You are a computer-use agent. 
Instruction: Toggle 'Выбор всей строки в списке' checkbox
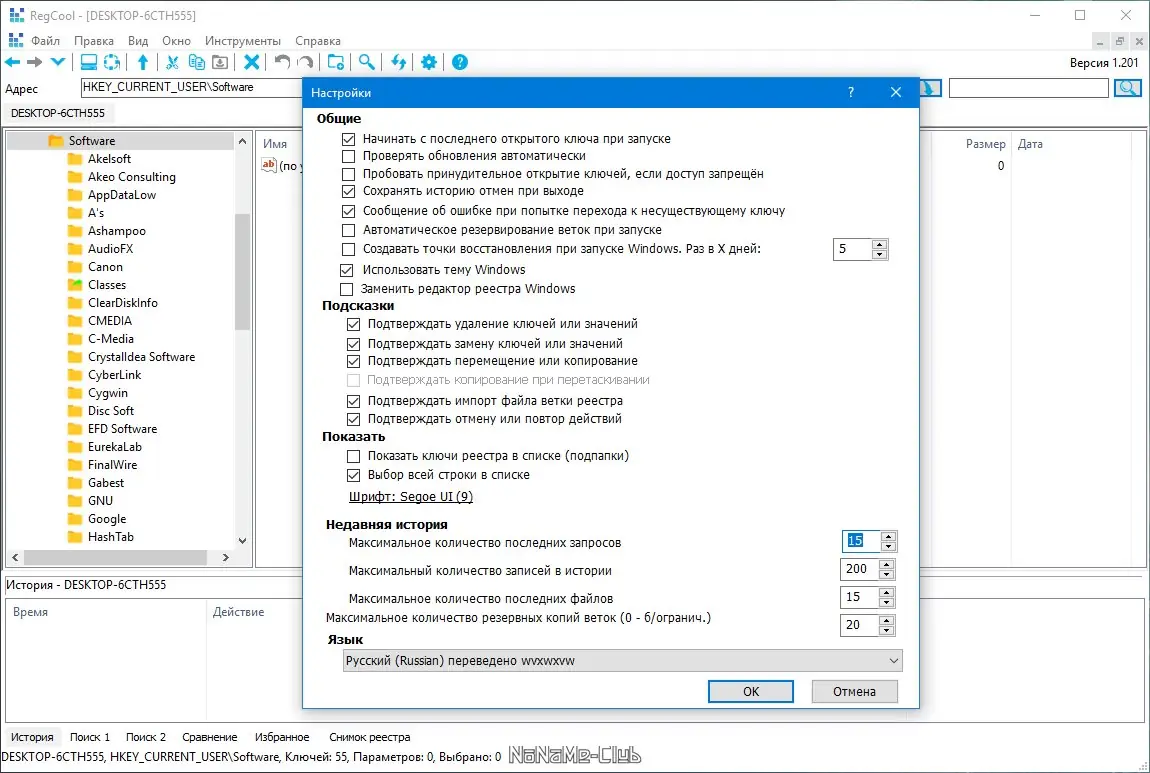354,475
